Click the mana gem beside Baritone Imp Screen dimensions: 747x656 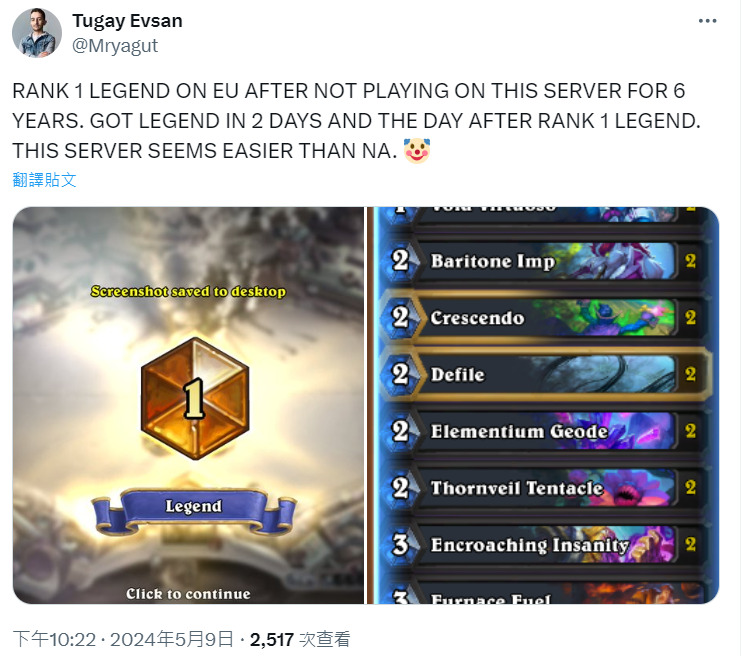(x=400, y=261)
